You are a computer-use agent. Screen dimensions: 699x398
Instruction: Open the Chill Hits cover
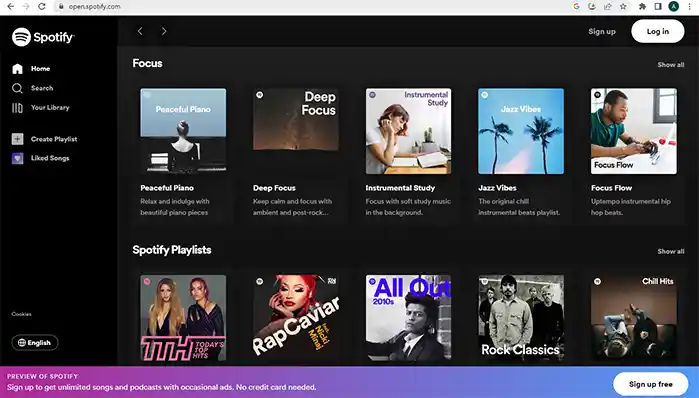click(633, 318)
